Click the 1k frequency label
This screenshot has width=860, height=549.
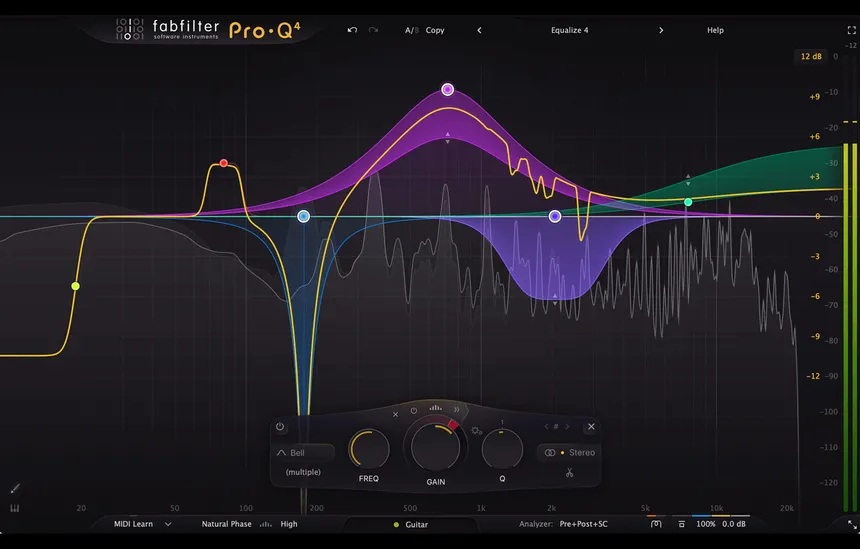click(481, 508)
